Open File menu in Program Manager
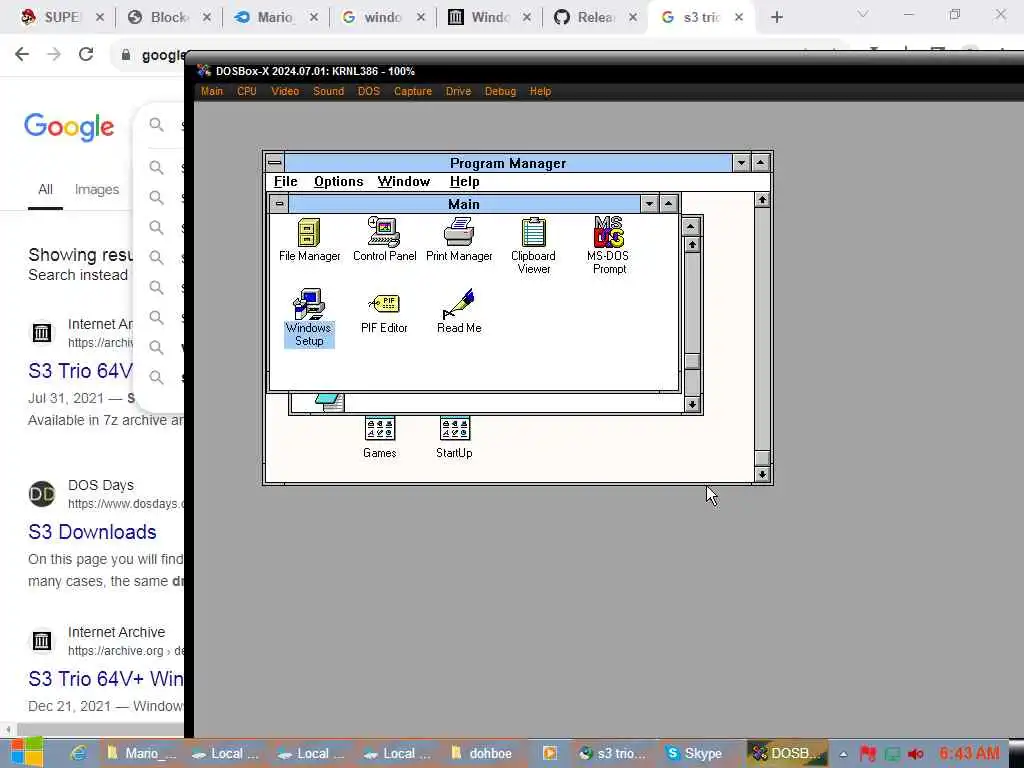Screen dimensions: 1024x768 tap(285, 182)
